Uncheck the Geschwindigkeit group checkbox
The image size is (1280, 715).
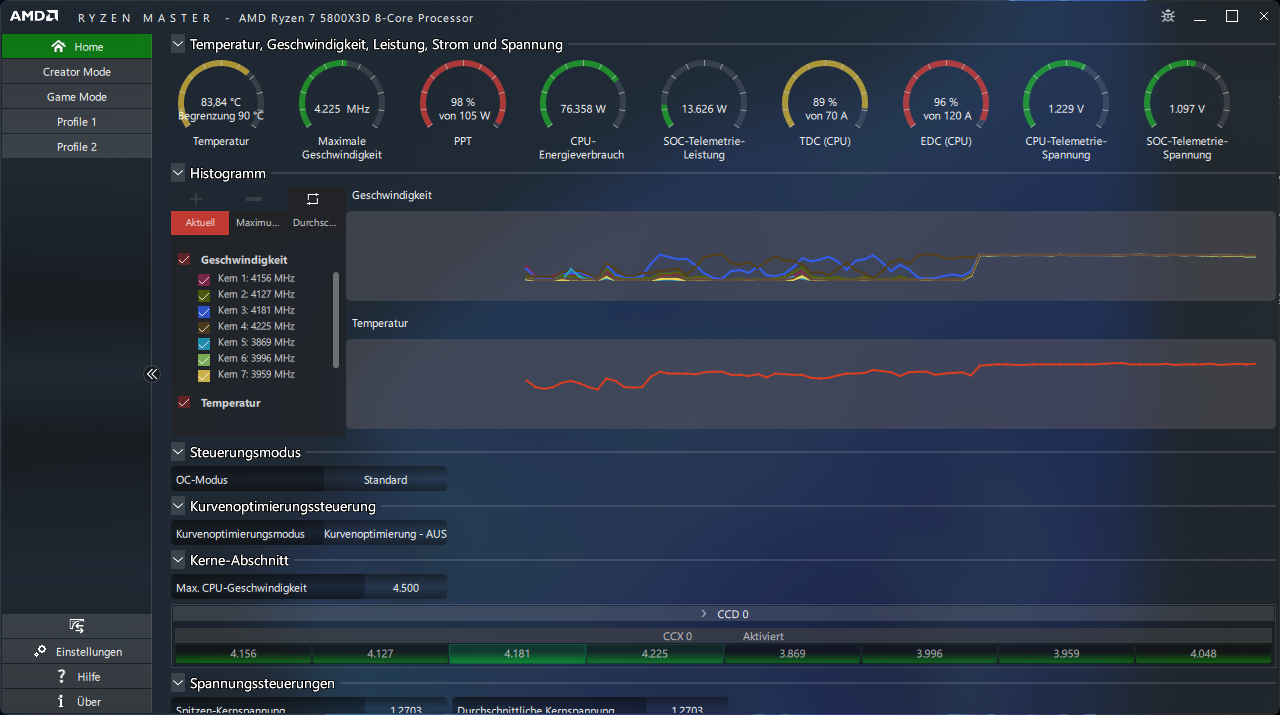pos(184,259)
